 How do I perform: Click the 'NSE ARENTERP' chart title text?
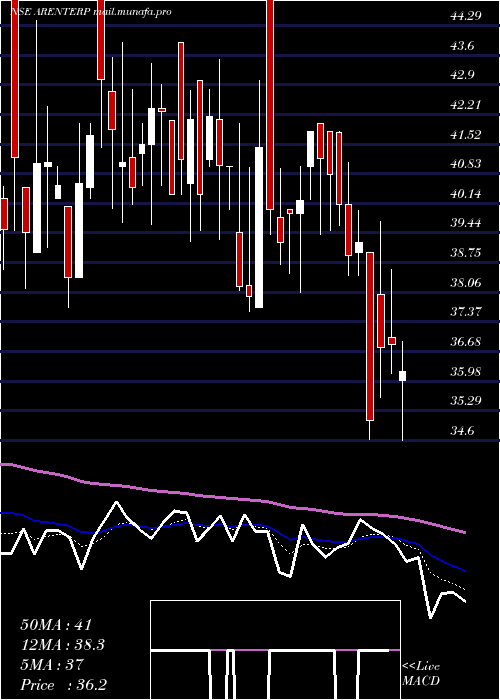(x=51, y=12)
